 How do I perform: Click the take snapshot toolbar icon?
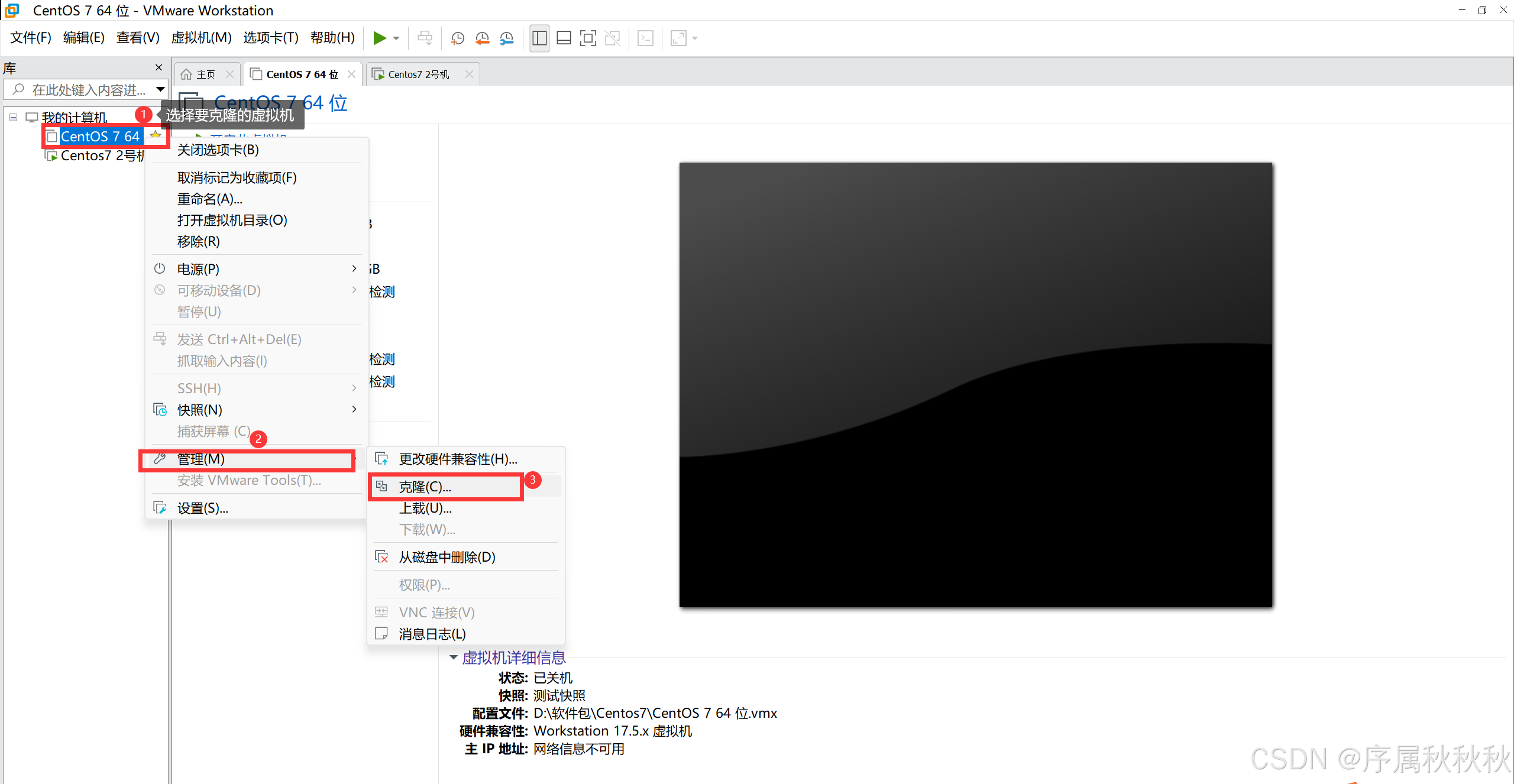457,38
